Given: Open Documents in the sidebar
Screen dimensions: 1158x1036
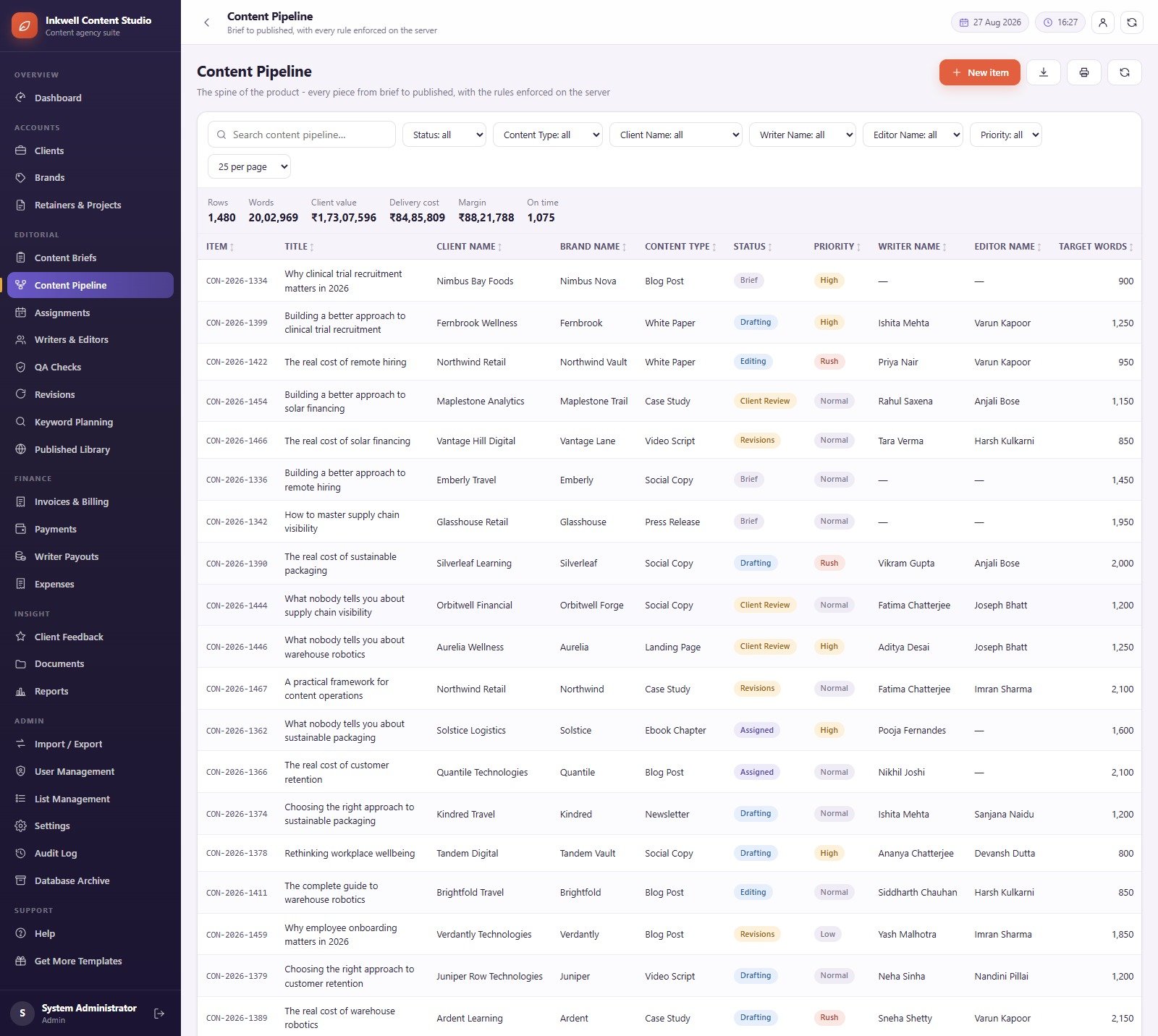Looking at the screenshot, I should 90,663.
